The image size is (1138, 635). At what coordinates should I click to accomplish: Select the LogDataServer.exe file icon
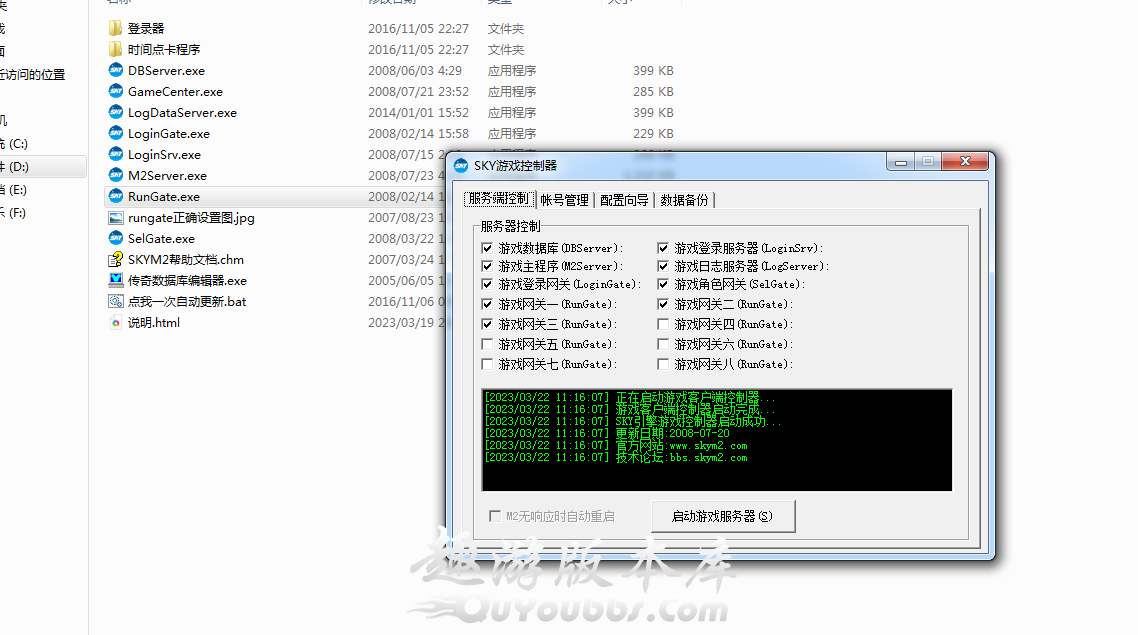click(x=115, y=112)
